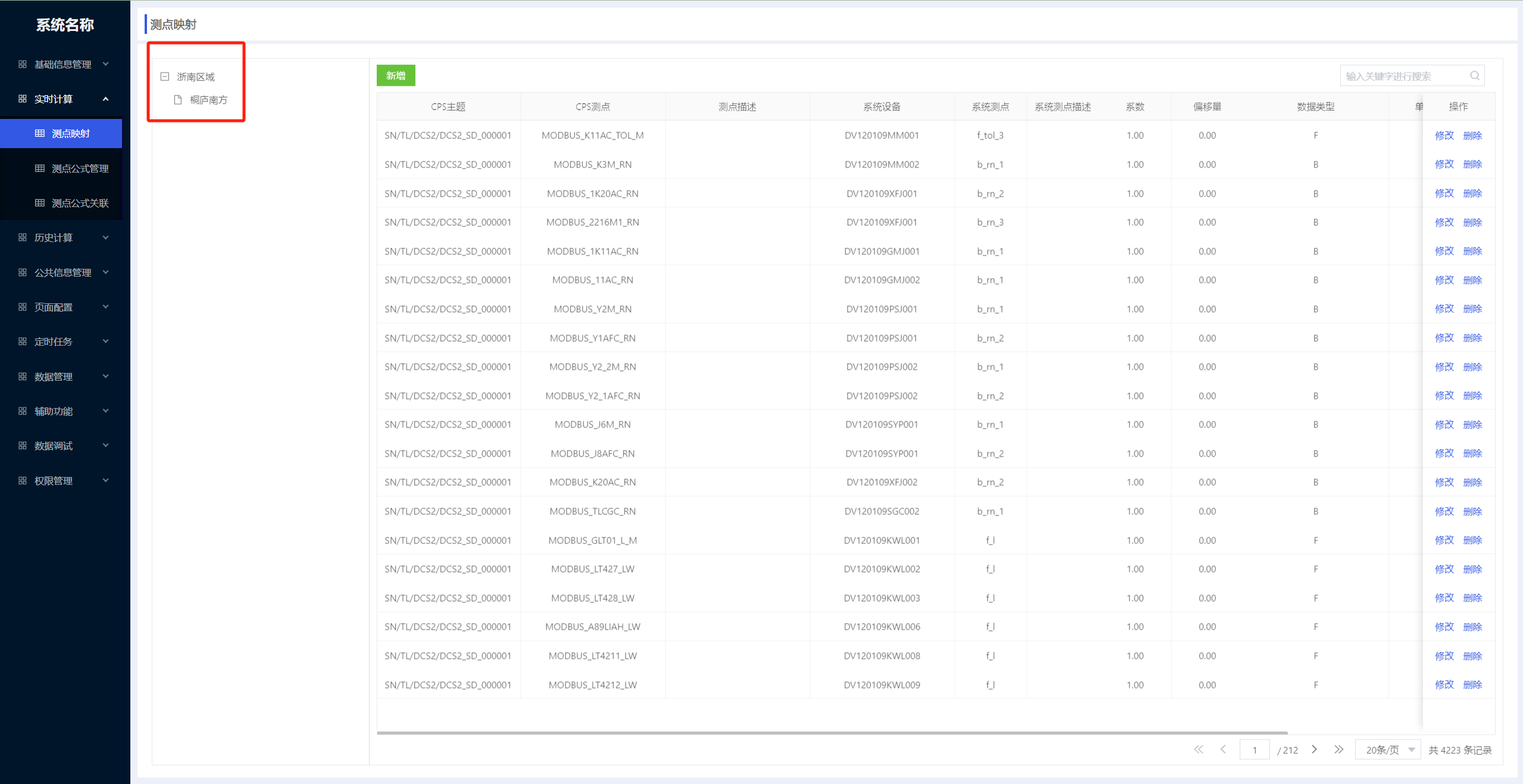Click 修改 for MODBUS_TLCGC_RN row

1444,512
